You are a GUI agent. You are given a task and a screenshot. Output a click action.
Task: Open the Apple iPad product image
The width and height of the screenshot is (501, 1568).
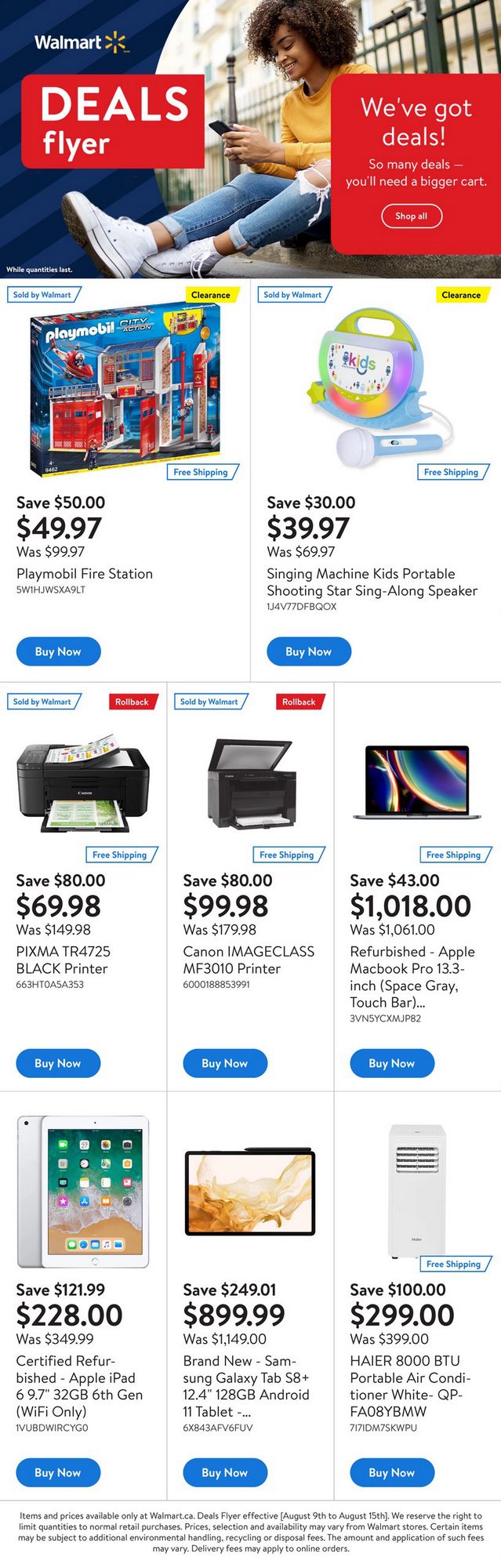[83, 1192]
